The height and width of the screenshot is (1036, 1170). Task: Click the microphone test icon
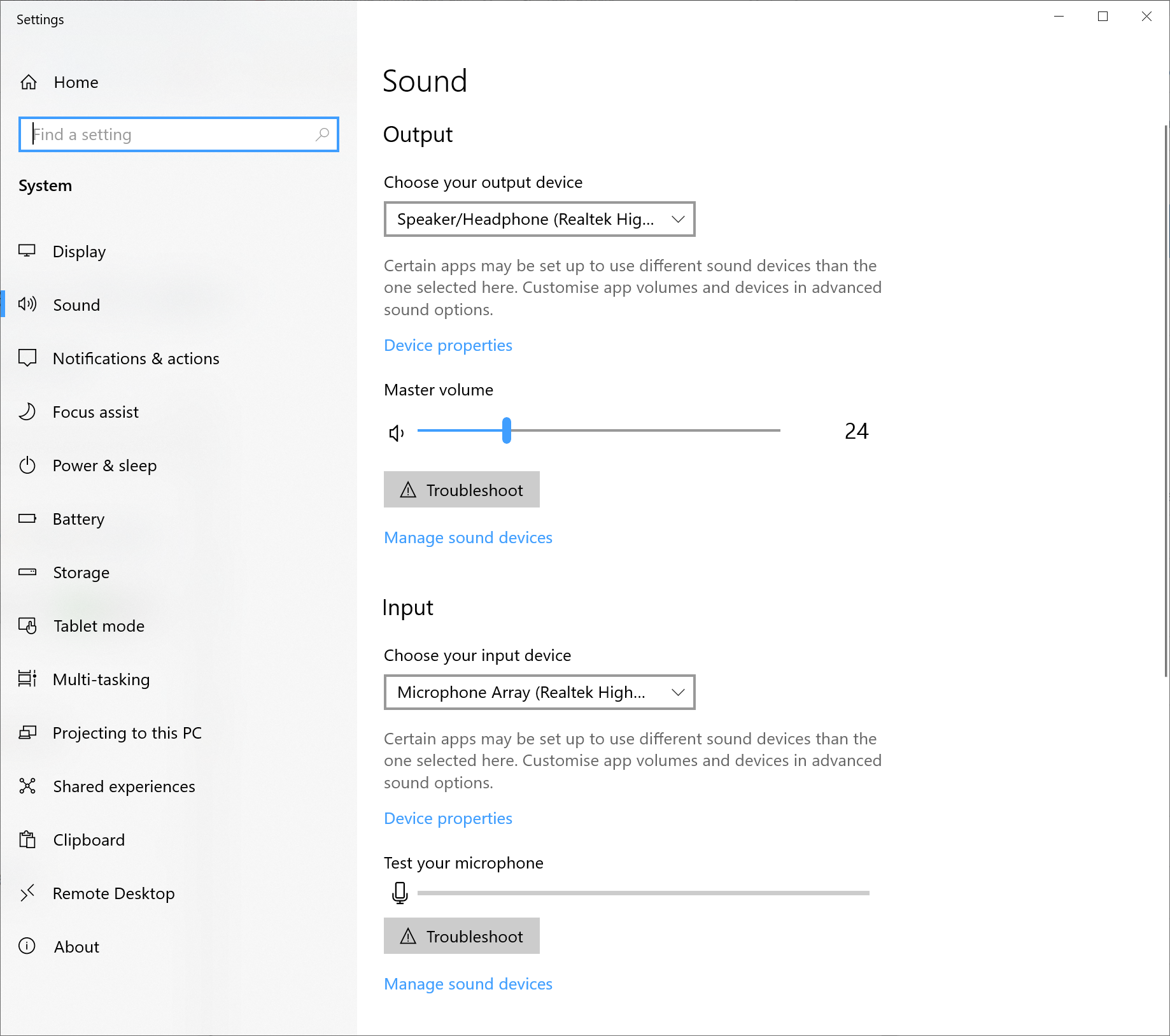click(x=400, y=893)
